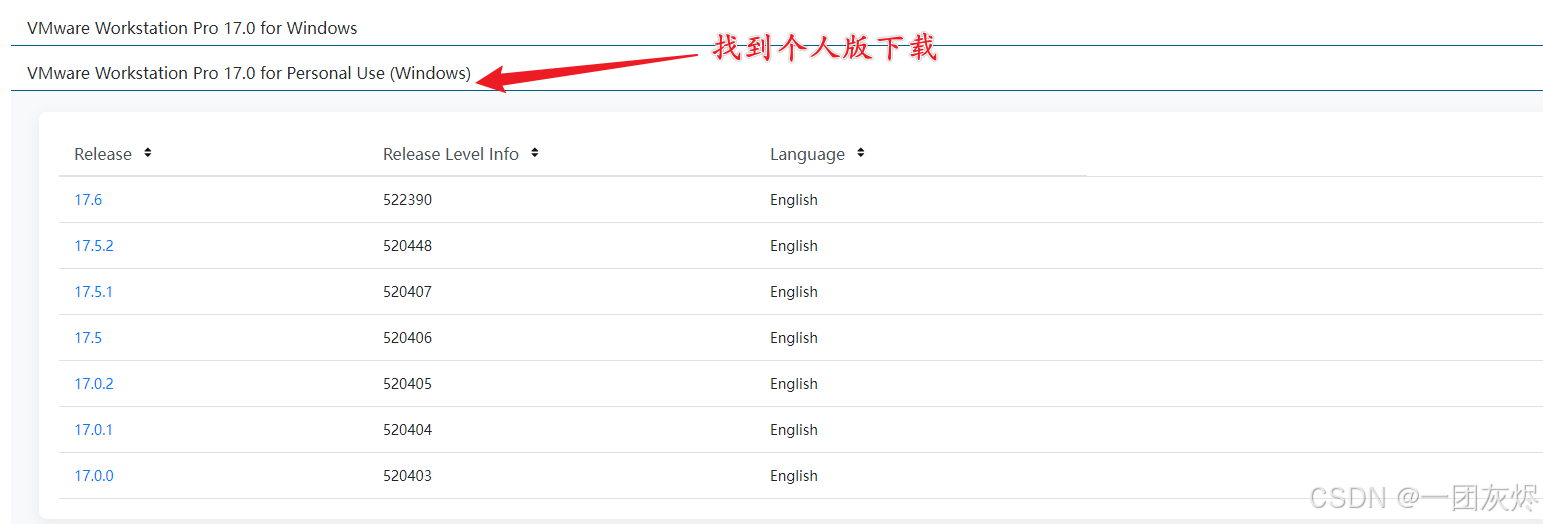
Task: Select release level value 522390
Action: click(407, 200)
